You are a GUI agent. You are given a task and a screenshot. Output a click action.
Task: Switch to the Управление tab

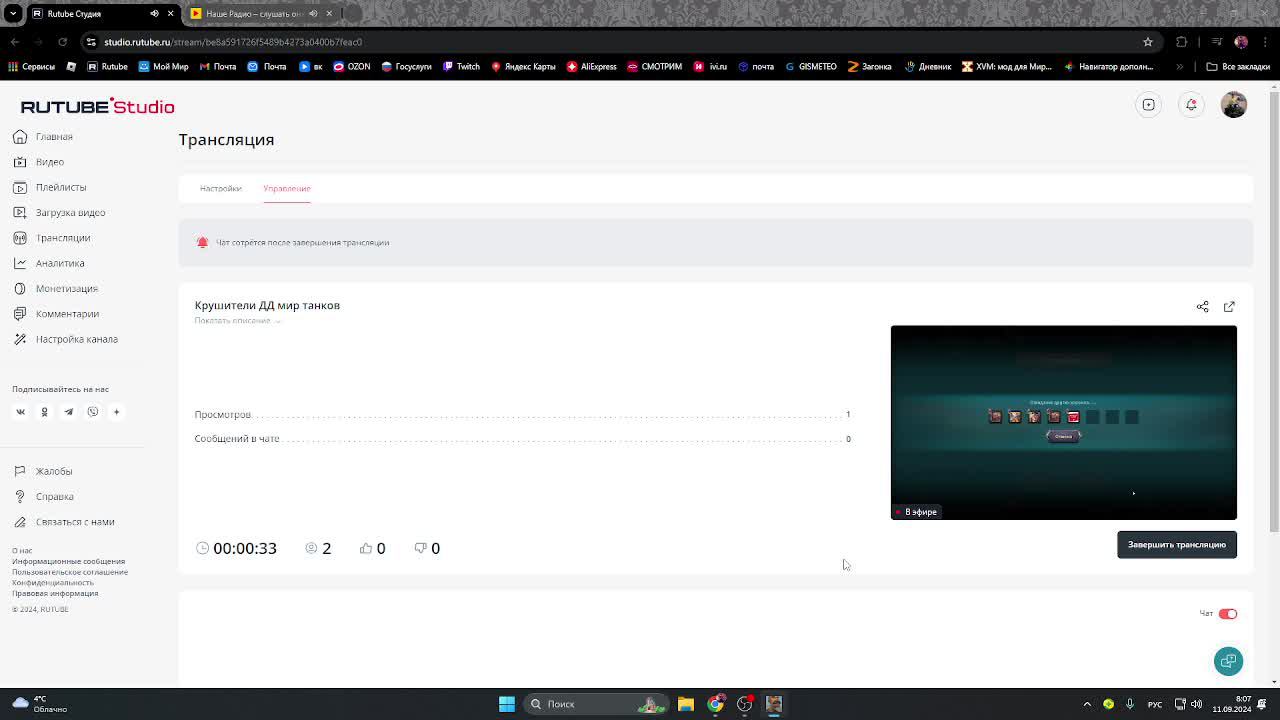point(287,188)
